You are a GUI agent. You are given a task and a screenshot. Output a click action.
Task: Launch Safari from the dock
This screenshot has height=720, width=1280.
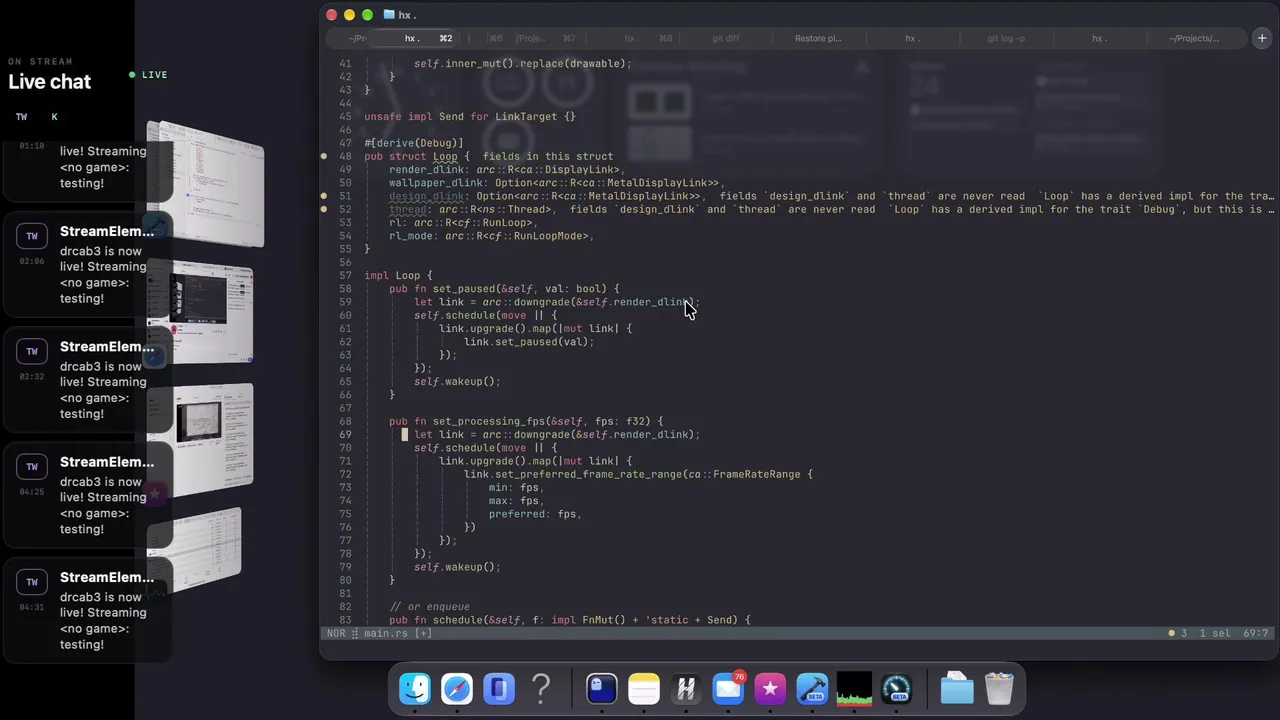(457, 688)
